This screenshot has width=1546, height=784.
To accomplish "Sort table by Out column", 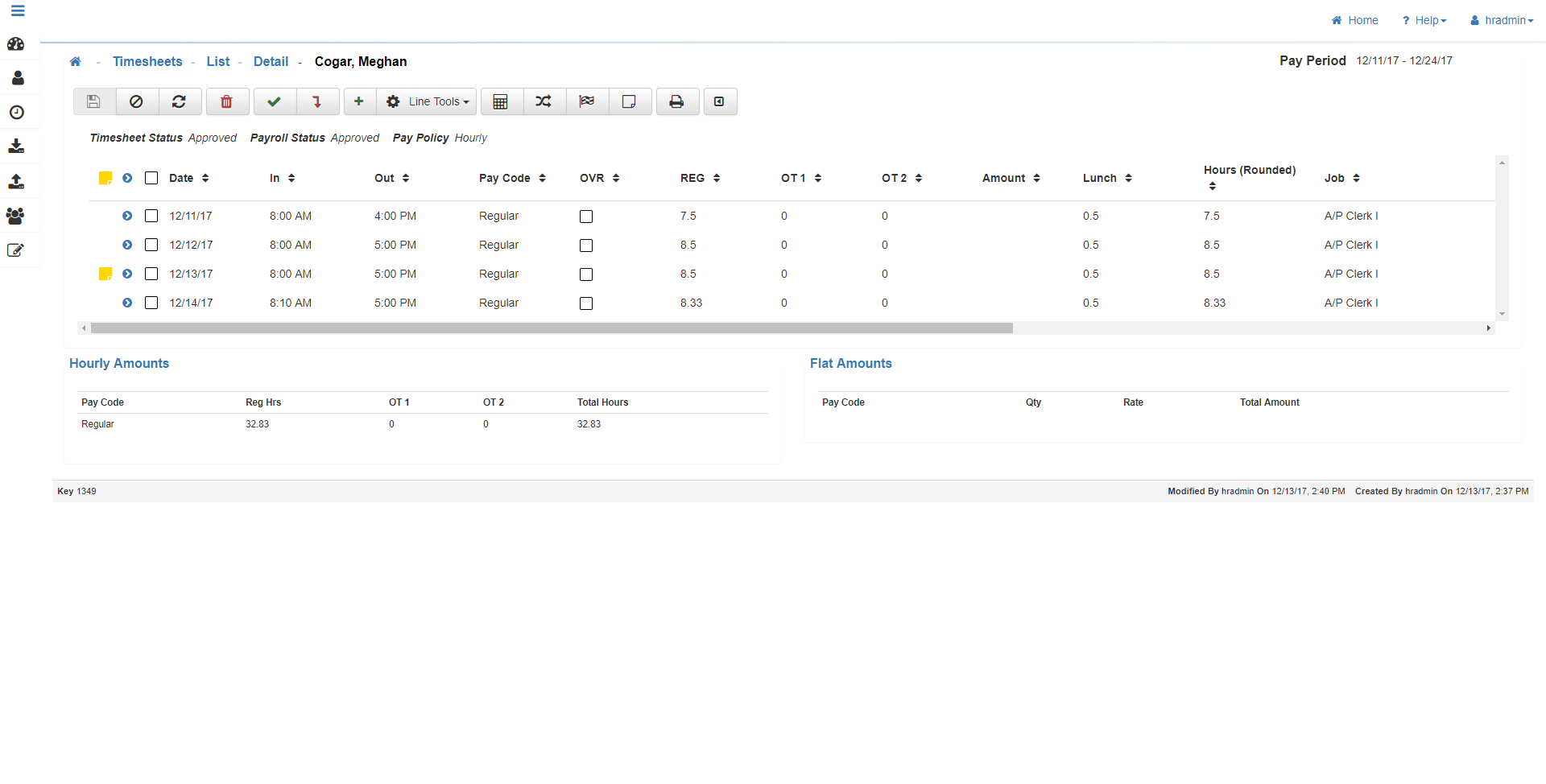I will click(392, 178).
